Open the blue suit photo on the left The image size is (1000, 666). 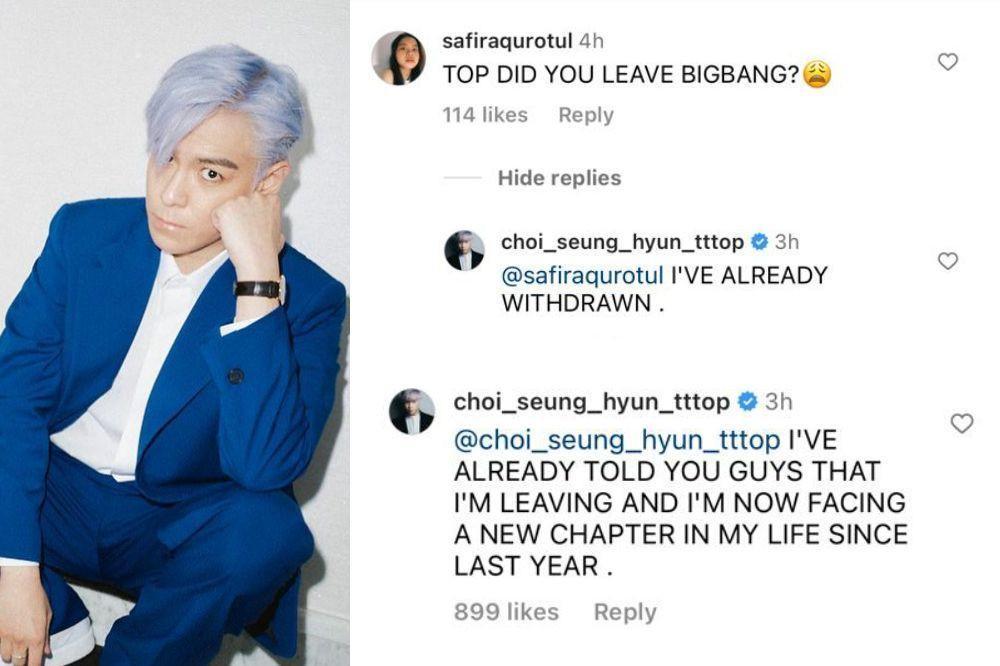pos(175,333)
